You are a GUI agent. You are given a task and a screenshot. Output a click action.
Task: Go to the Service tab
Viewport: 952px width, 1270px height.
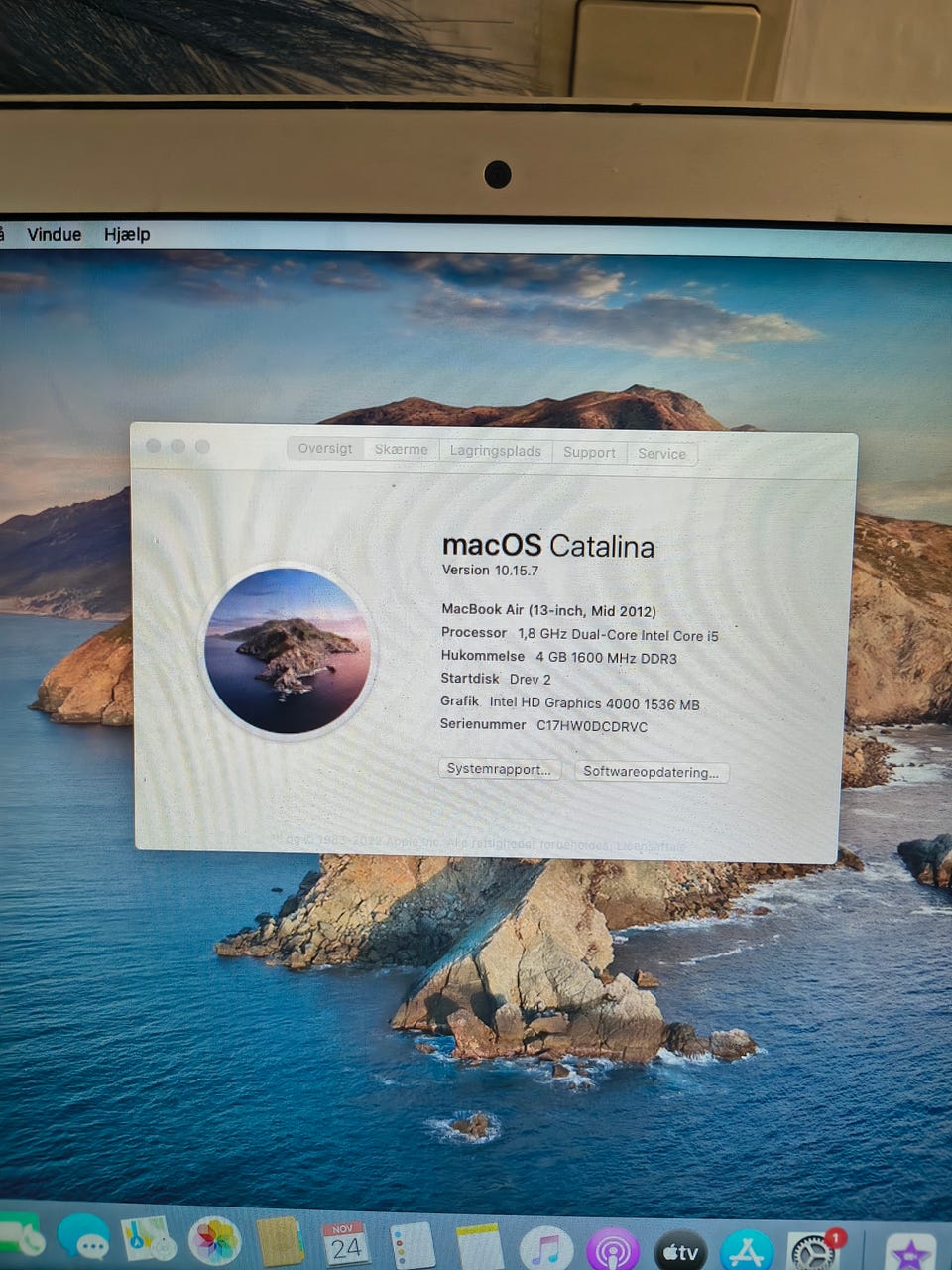661,453
